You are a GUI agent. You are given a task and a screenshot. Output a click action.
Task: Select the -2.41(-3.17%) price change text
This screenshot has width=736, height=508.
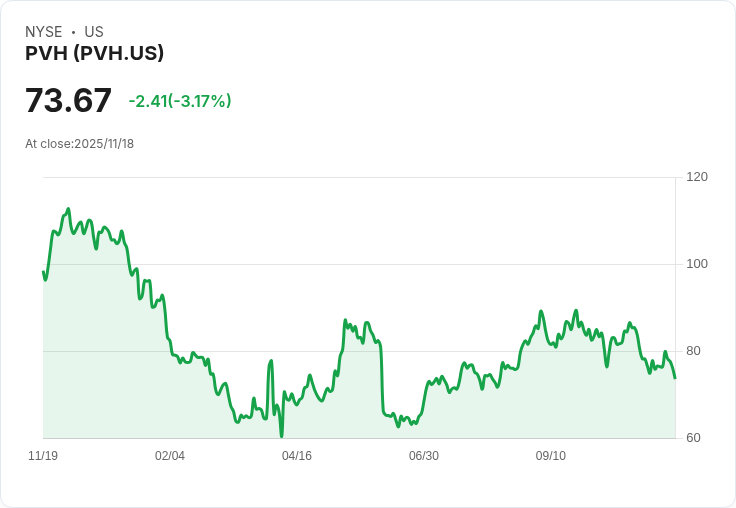[180, 101]
